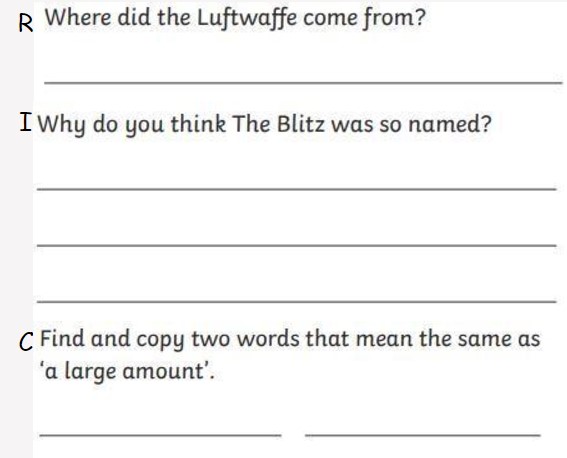
Task: Click the letter I label
Action: click(x=26, y=122)
